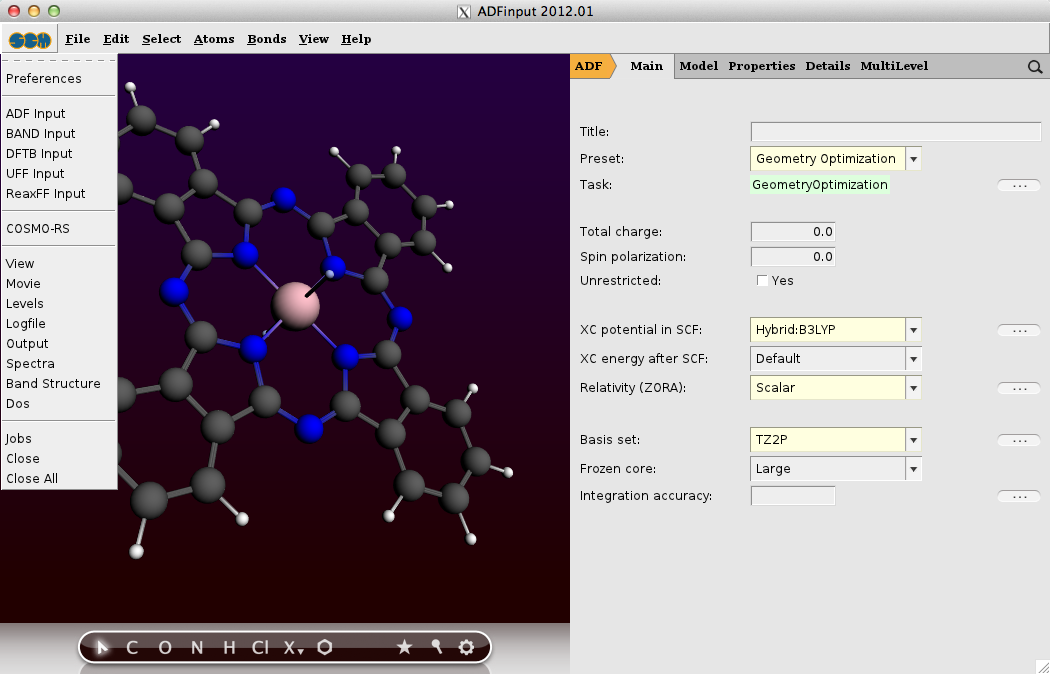Screen dimensions: 1050x674
Task: Switch to the Properties tab
Action: (x=761, y=66)
